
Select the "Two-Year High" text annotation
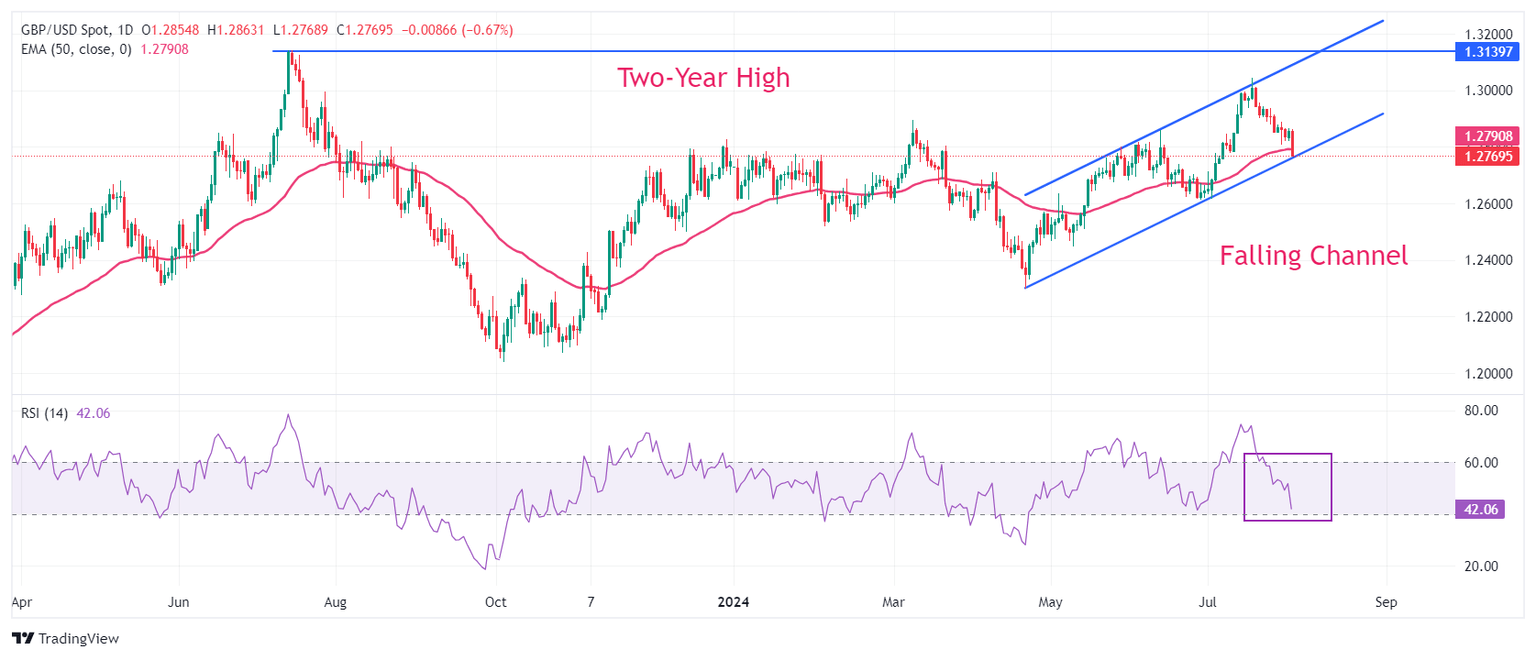point(703,78)
